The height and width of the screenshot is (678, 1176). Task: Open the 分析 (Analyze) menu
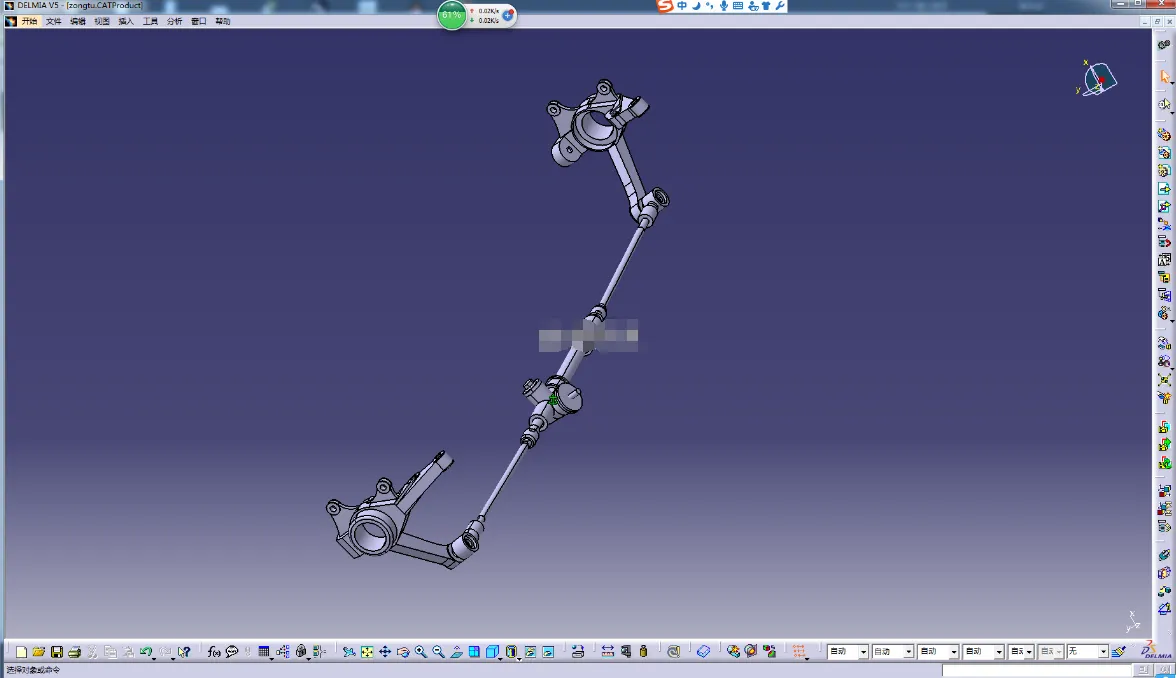[174, 21]
